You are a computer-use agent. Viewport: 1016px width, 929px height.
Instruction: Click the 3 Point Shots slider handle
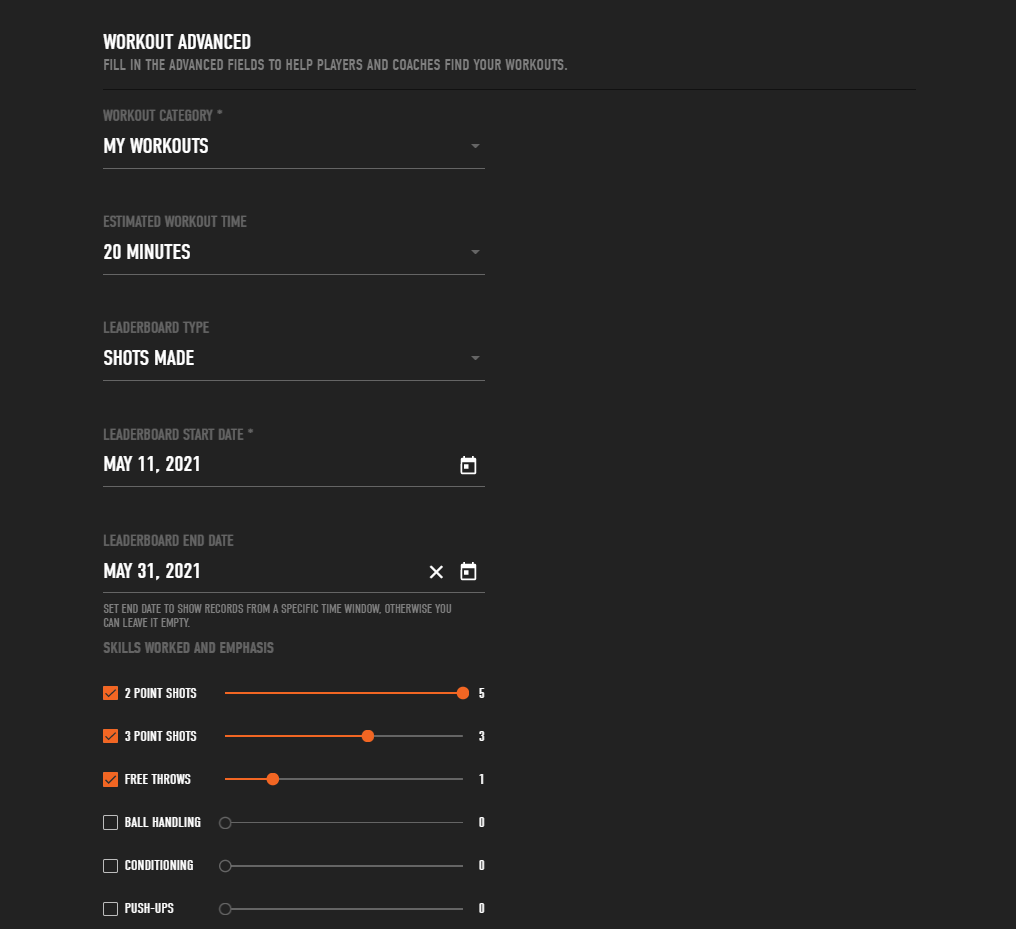[368, 736]
